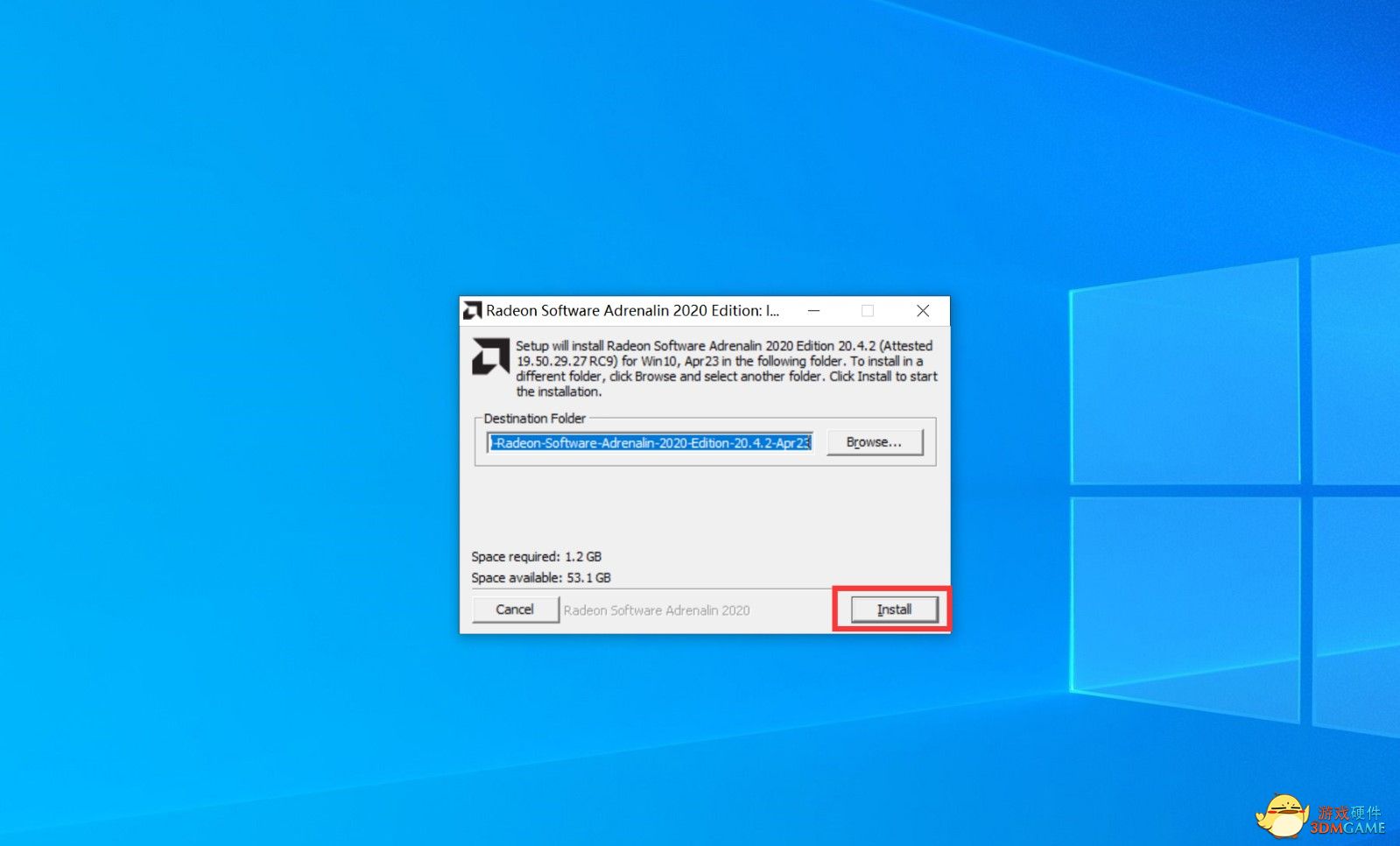1400x846 pixels.
Task: Click the 'Destination Folder' group label
Action: pos(535,419)
